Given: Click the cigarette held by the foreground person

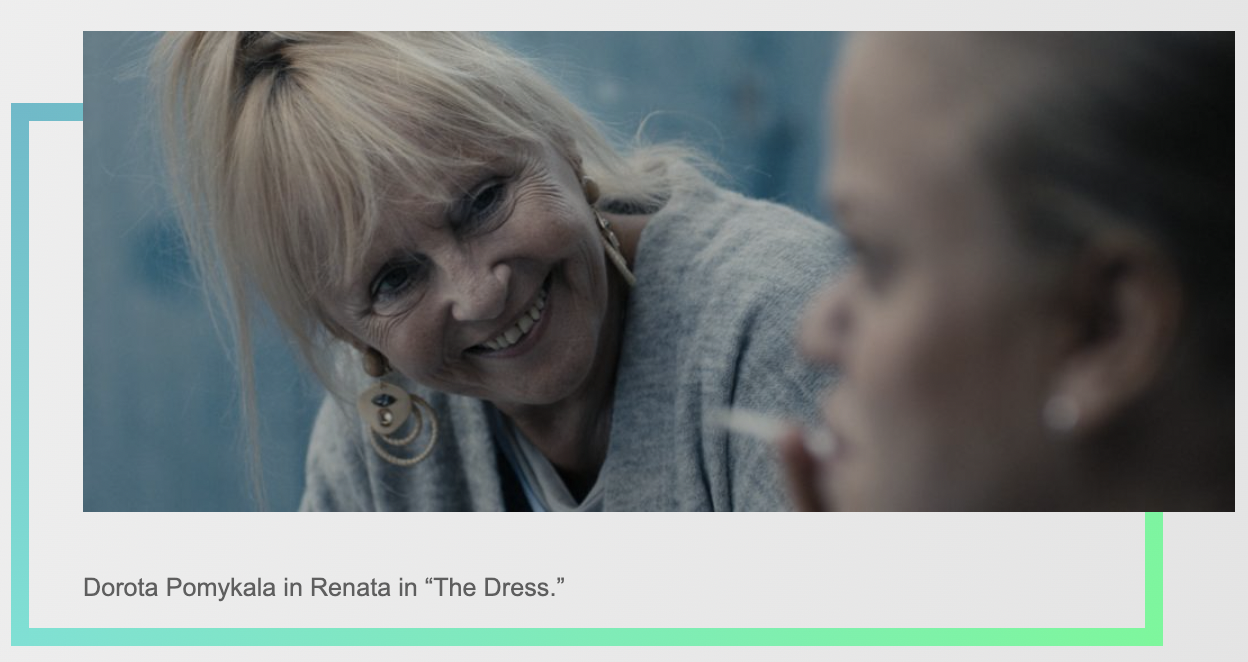Looking at the screenshot, I should [772, 428].
